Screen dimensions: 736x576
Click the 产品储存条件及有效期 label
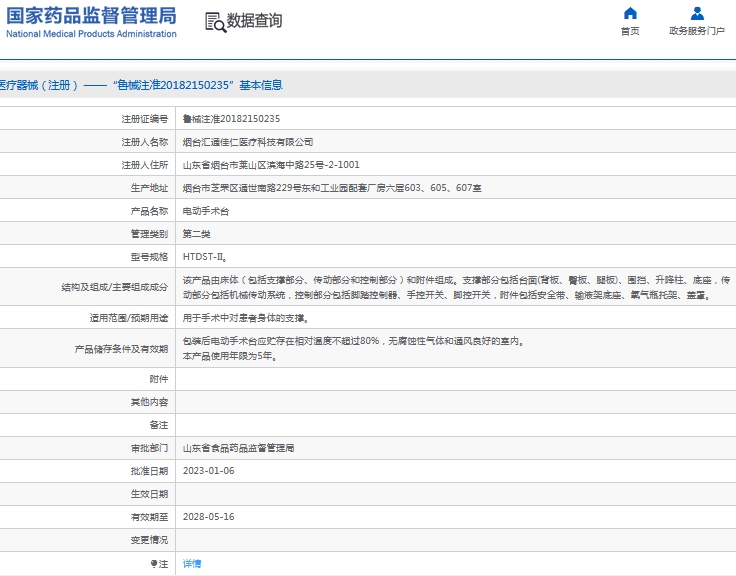coord(121,349)
